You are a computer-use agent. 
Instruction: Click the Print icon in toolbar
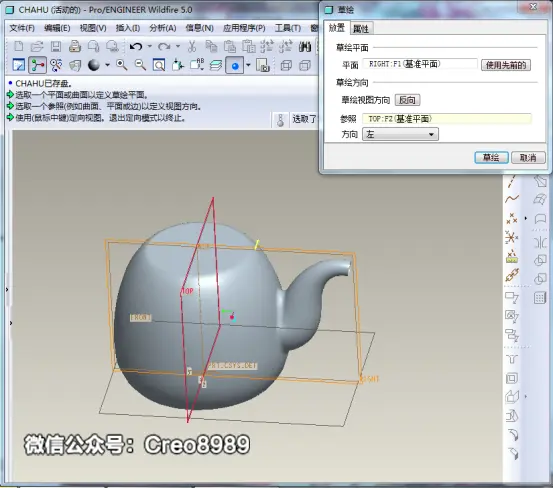coord(75,46)
